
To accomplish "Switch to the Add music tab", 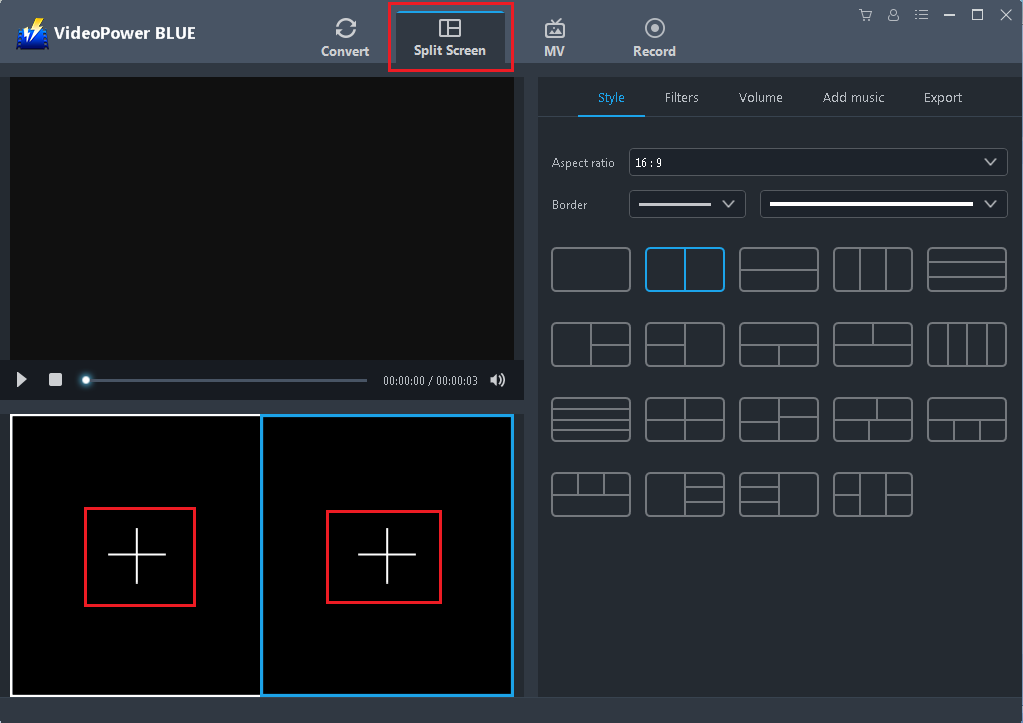I will [x=853, y=97].
